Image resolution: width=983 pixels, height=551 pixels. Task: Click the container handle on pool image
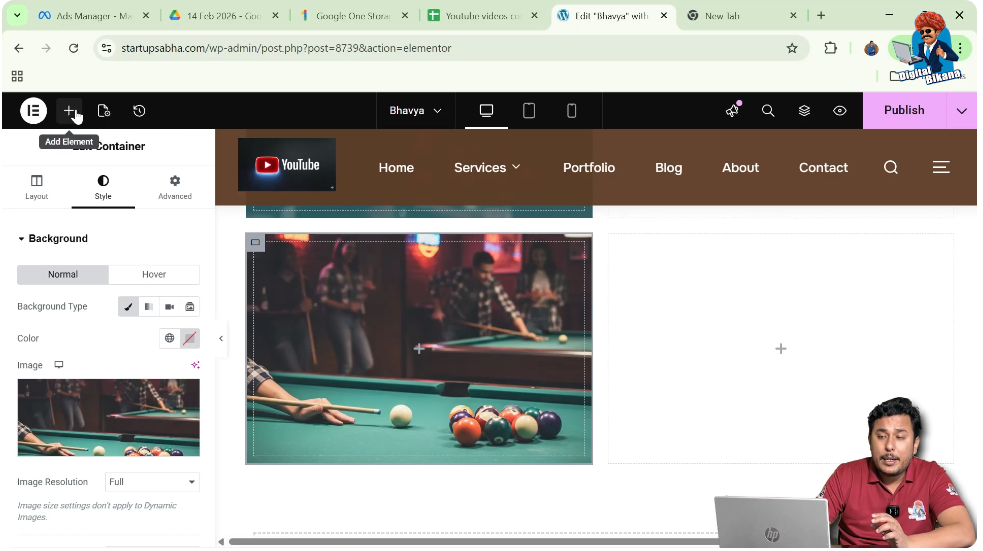coord(255,243)
